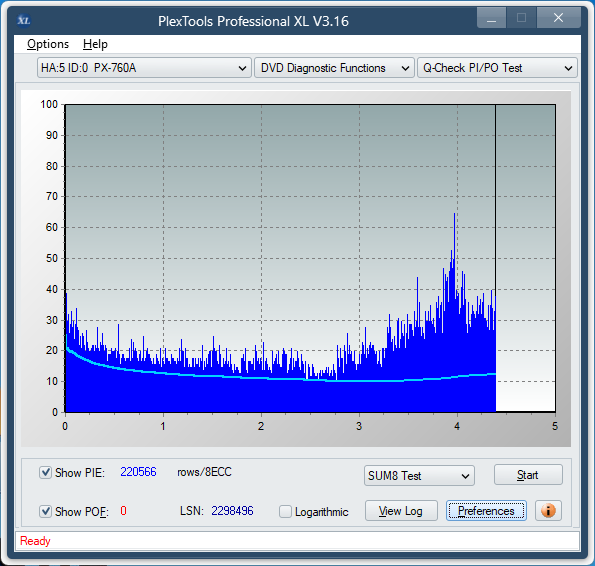Expand the DVD Diagnostic Functions dropdown

334,68
